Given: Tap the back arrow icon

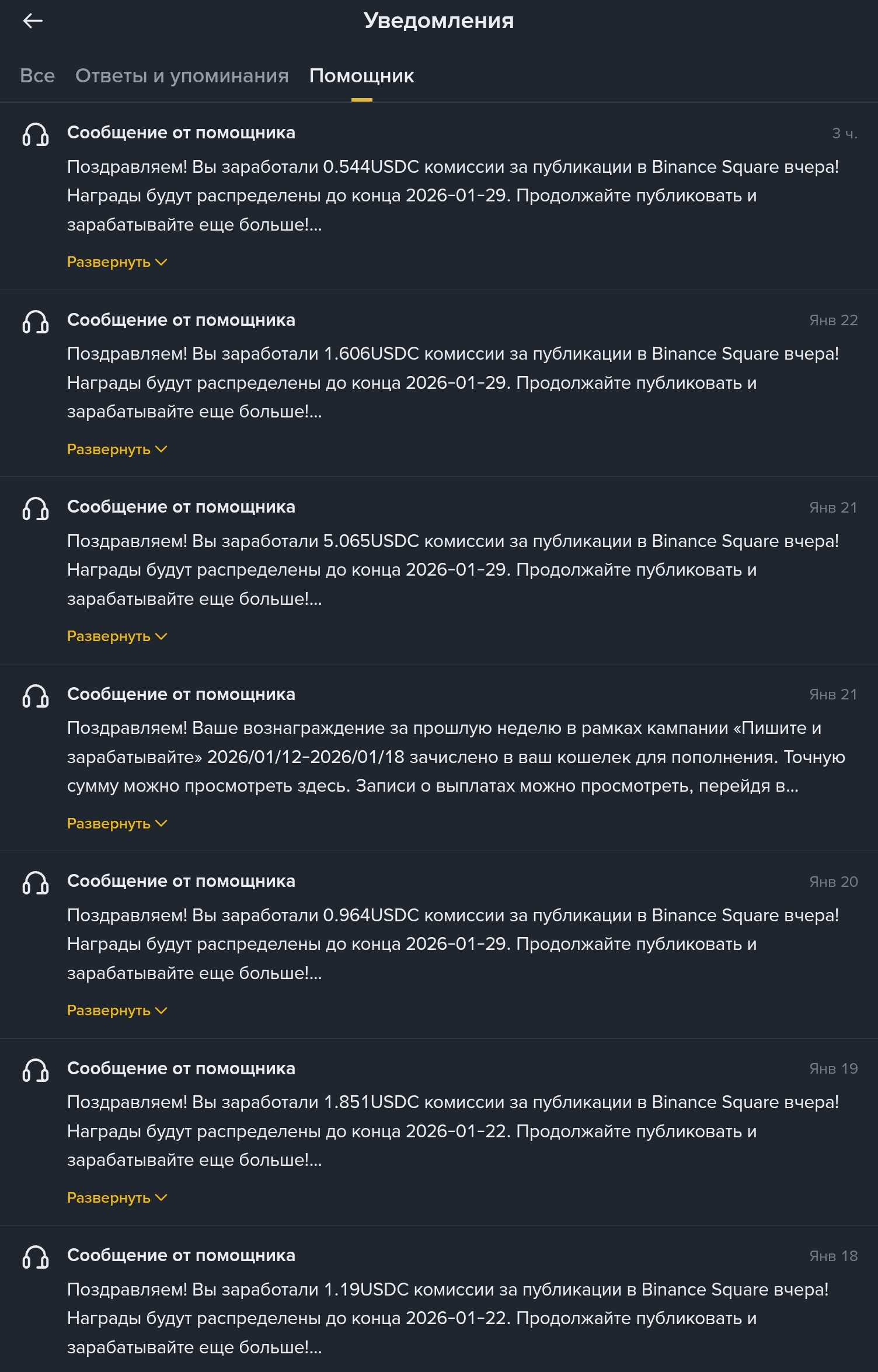Looking at the screenshot, I should click(33, 22).
